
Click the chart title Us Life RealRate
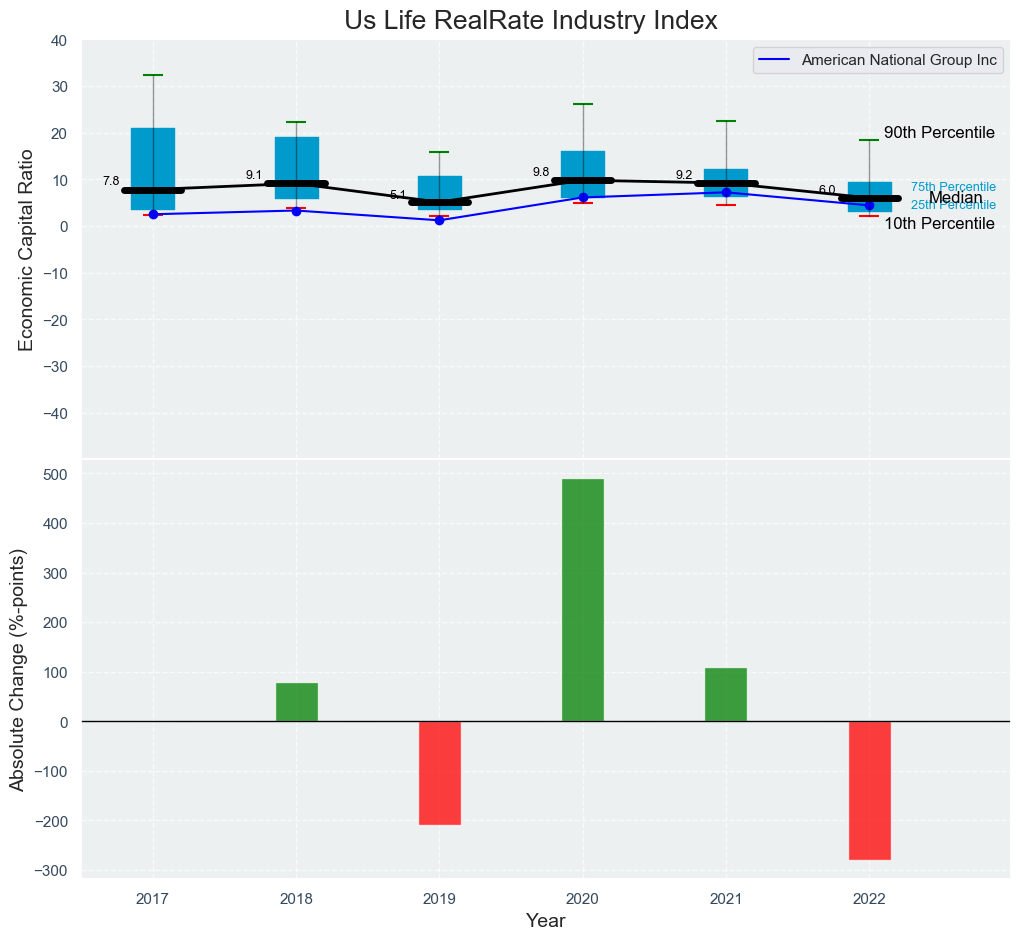tap(530, 21)
